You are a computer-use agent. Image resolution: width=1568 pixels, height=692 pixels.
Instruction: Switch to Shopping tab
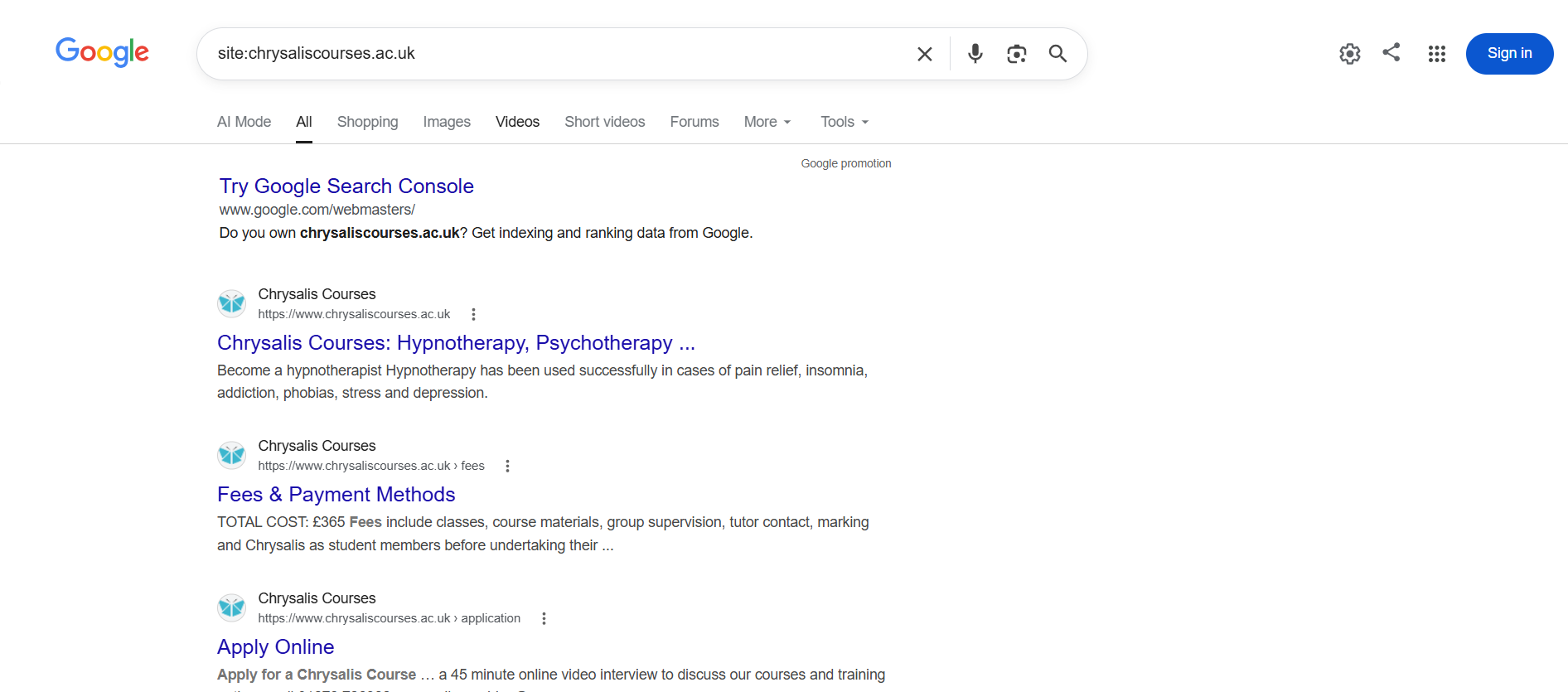click(367, 122)
